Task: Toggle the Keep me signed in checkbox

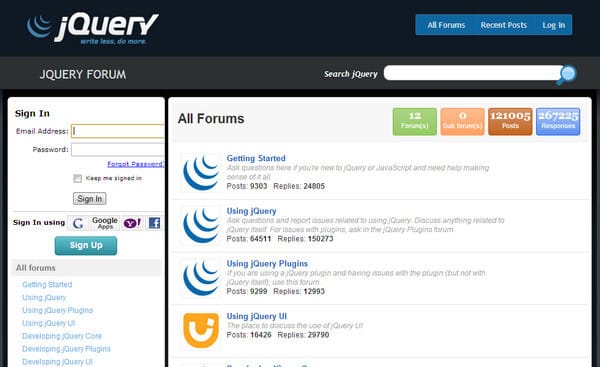Action: (x=78, y=178)
